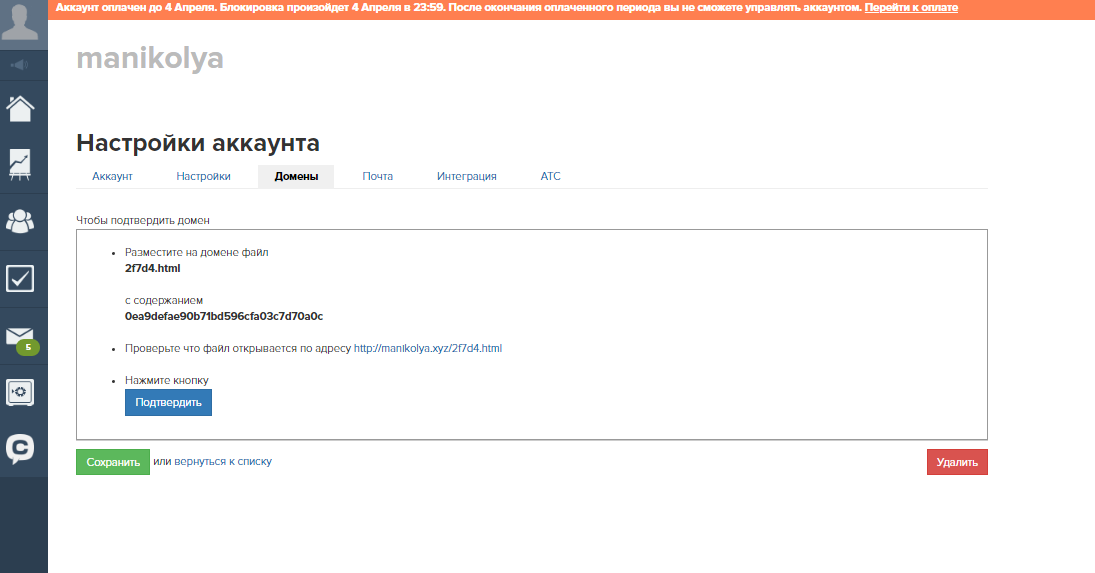The width and height of the screenshot is (1095, 573).
Task: Open the АТС tab
Action: 551,176
